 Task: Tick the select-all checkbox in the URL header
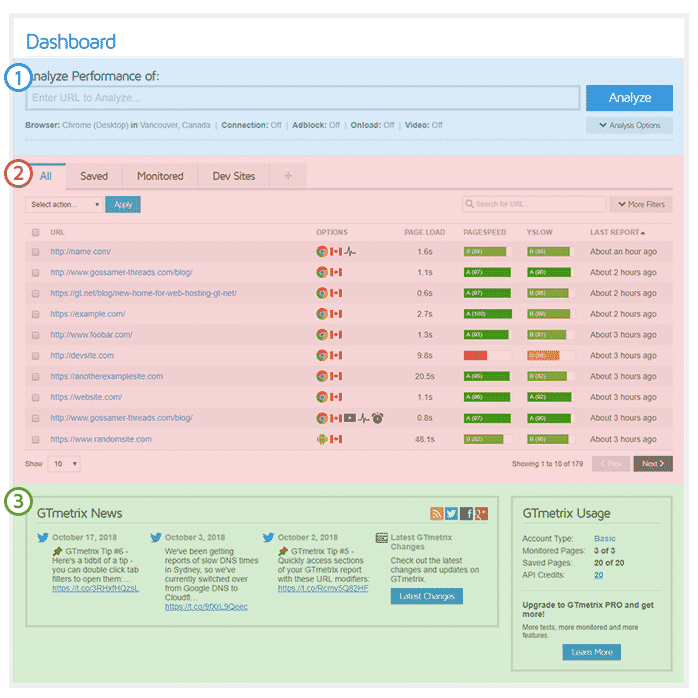(36, 232)
